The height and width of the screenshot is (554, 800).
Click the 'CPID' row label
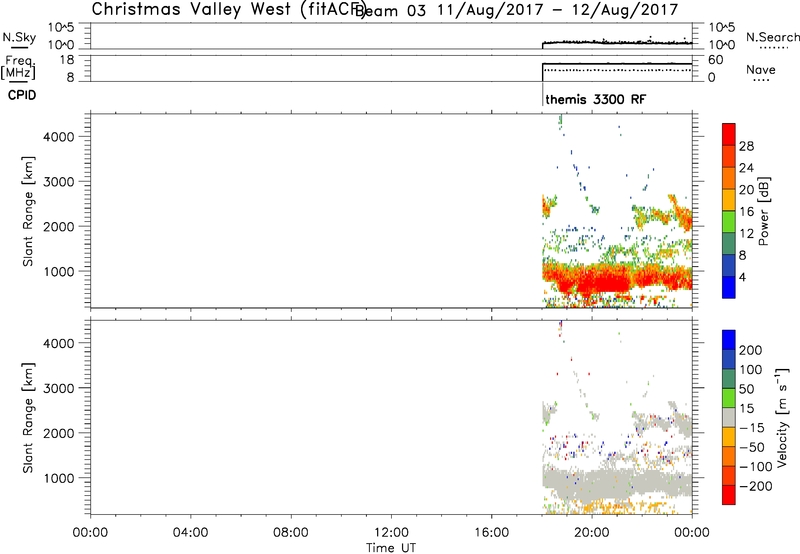[22, 95]
